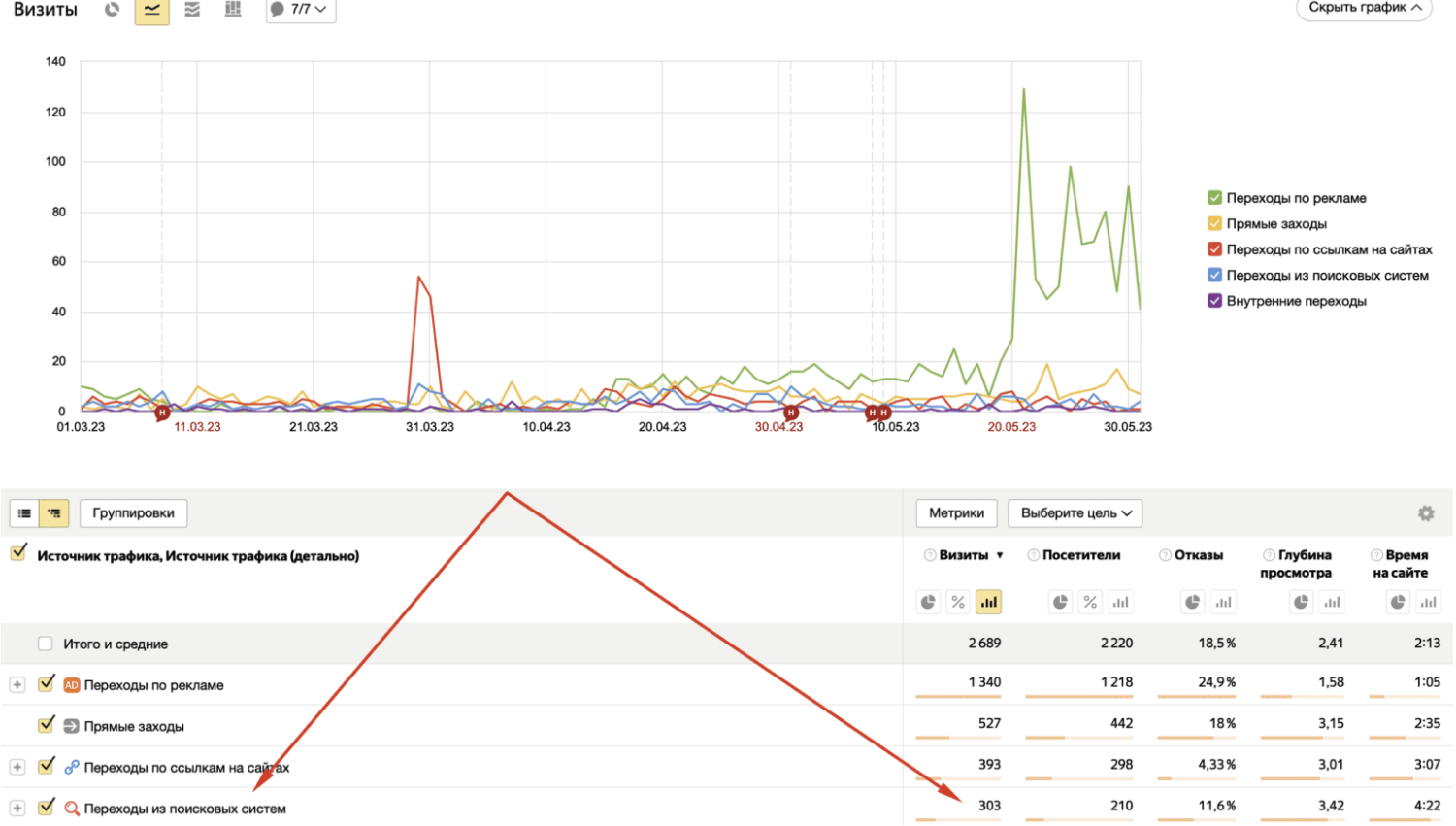This screenshot has width=1456, height=826.
Task: Open the Группировки settings
Action: coord(134,513)
